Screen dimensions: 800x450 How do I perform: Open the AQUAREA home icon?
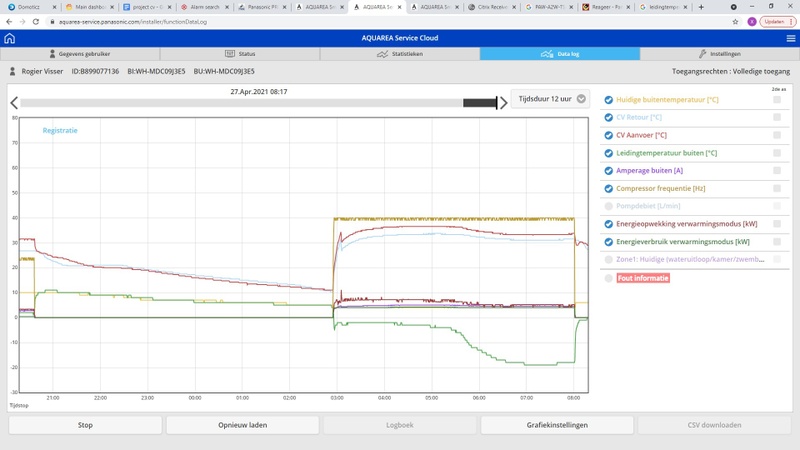coord(9,38)
